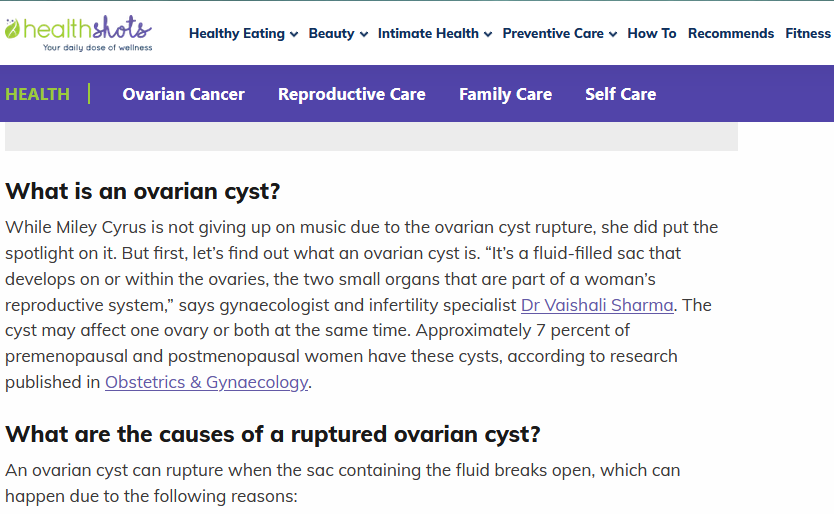Click the gray banner placeholder area

click(x=371, y=137)
